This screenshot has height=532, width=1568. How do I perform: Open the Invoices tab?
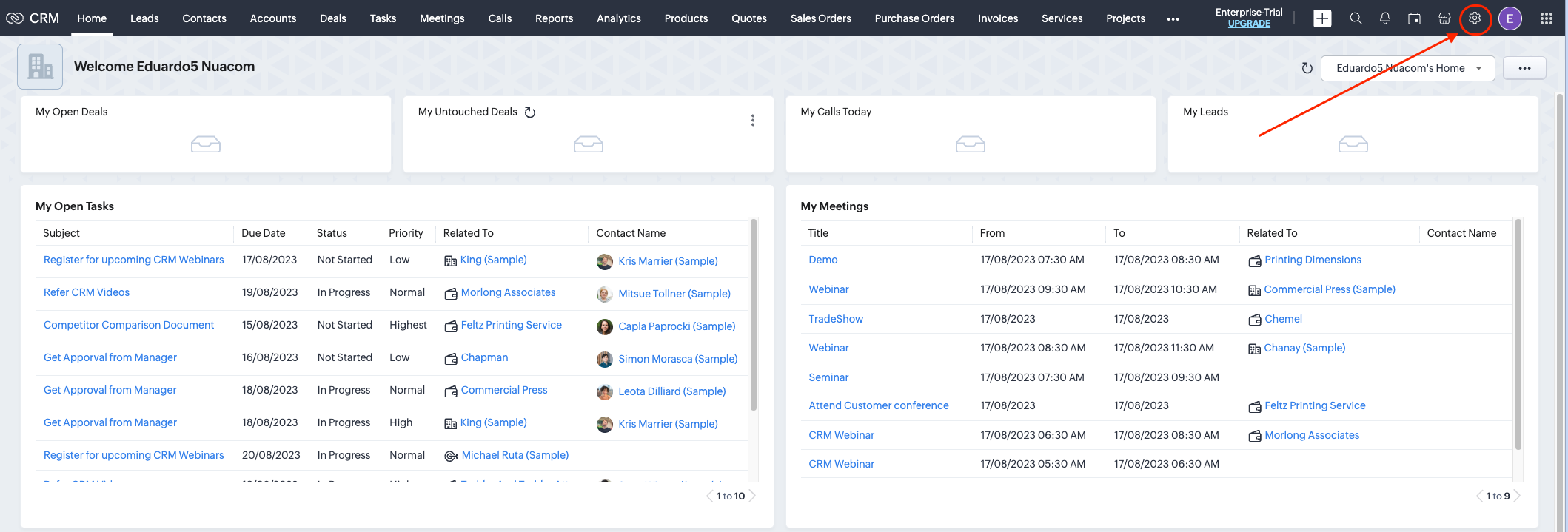click(x=998, y=18)
